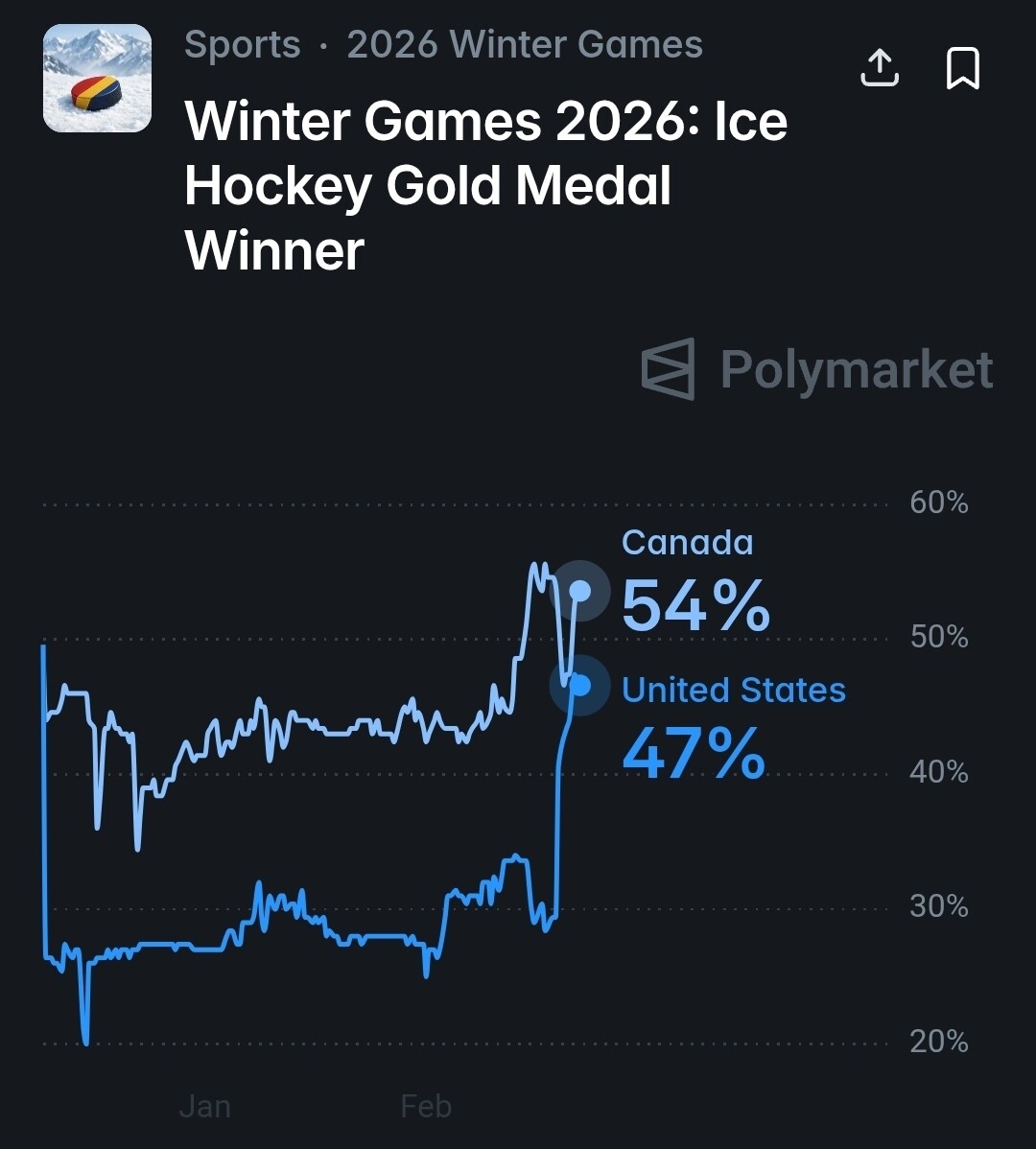Click the 50% gridline axis label

pyautogui.click(x=938, y=637)
